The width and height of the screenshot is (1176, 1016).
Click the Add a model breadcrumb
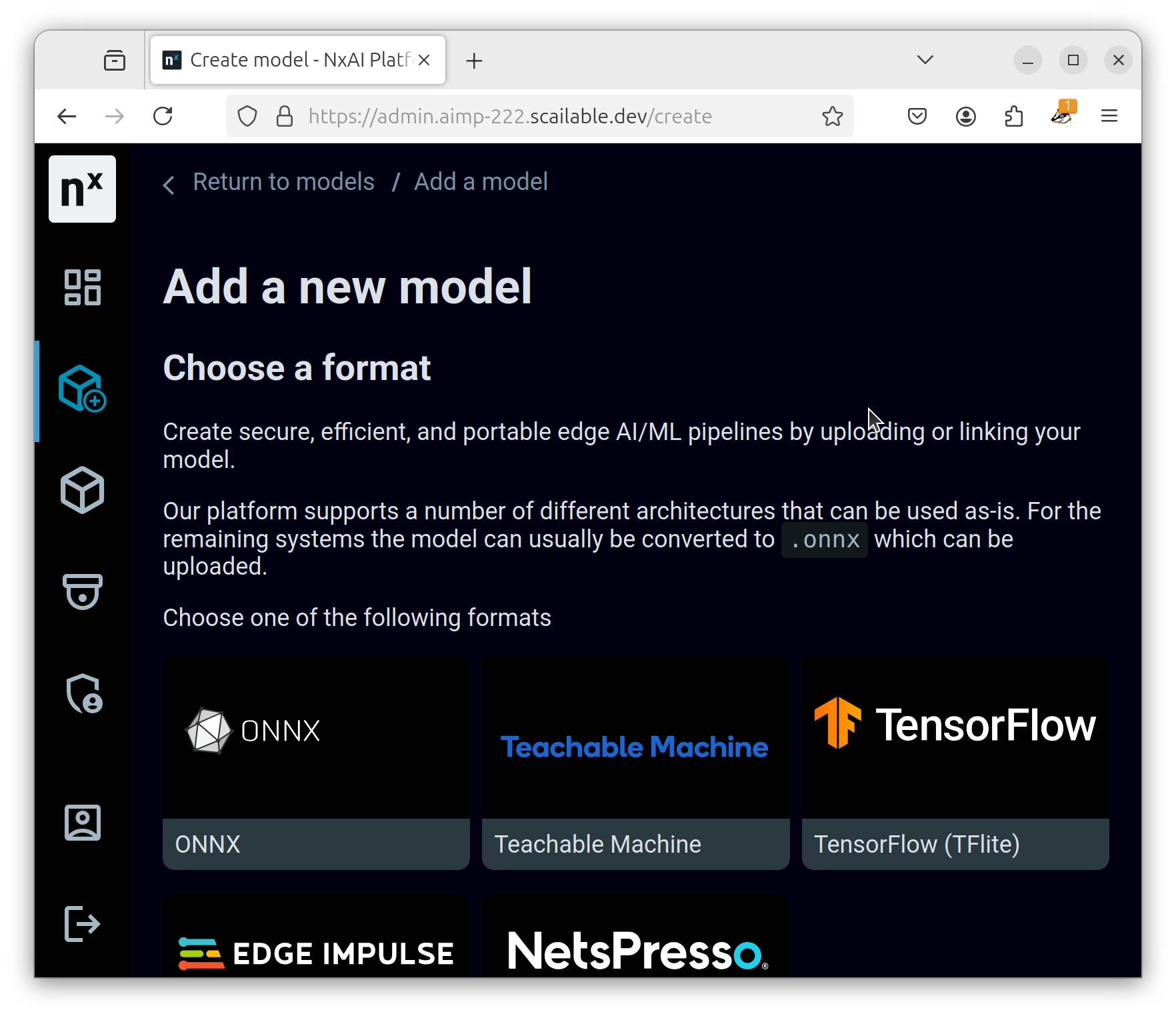[481, 182]
